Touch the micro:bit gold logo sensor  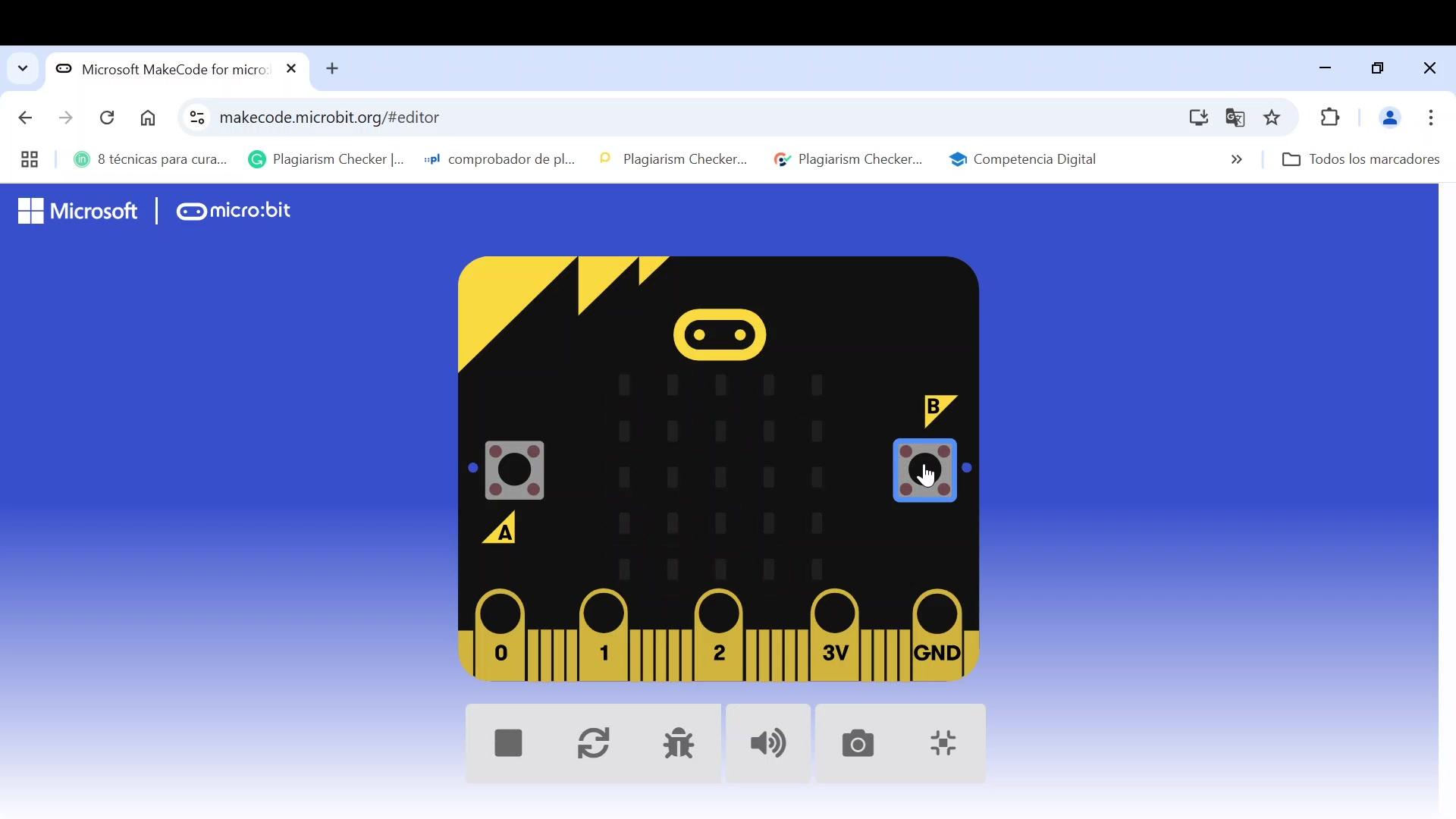(719, 334)
